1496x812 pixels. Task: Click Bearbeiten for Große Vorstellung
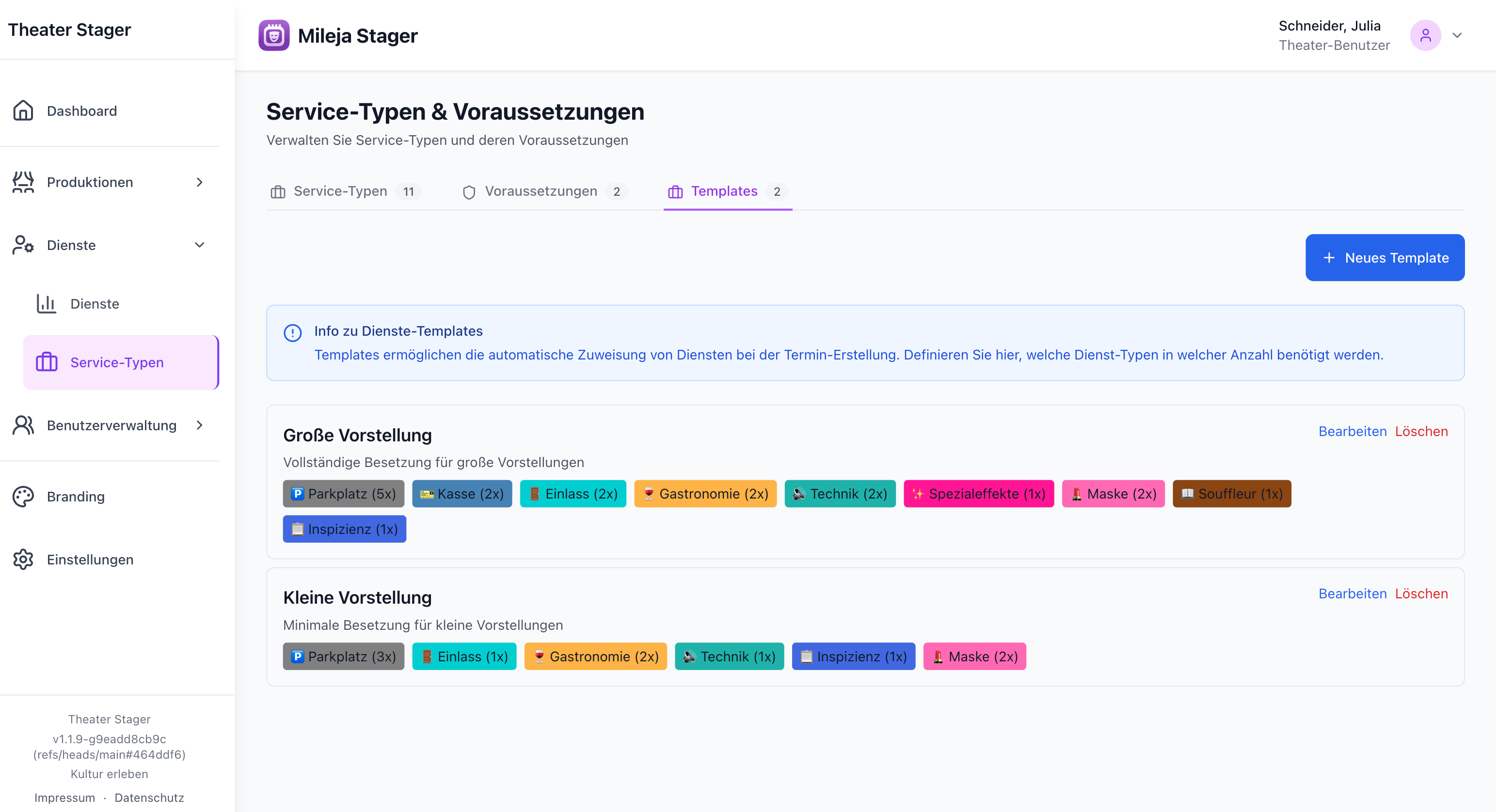[x=1352, y=431]
